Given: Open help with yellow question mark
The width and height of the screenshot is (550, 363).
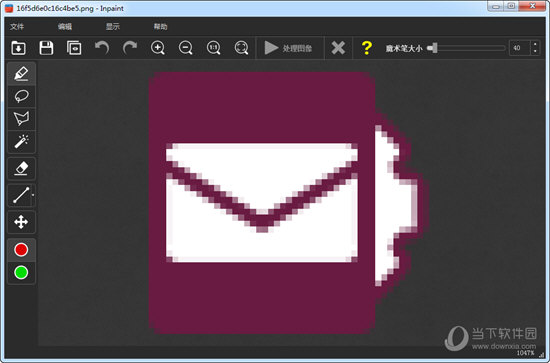Looking at the screenshot, I should tap(367, 48).
